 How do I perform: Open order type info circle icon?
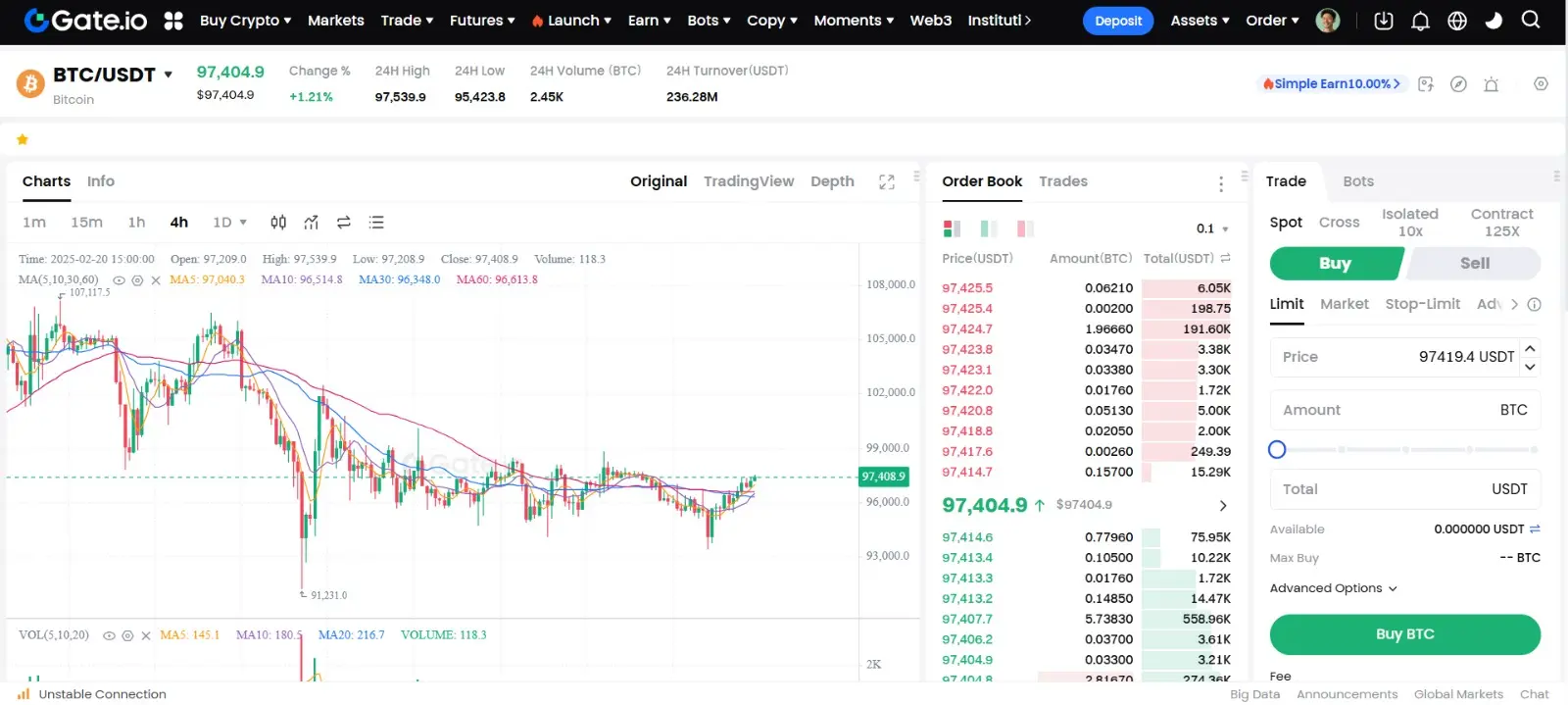click(1535, 304)
